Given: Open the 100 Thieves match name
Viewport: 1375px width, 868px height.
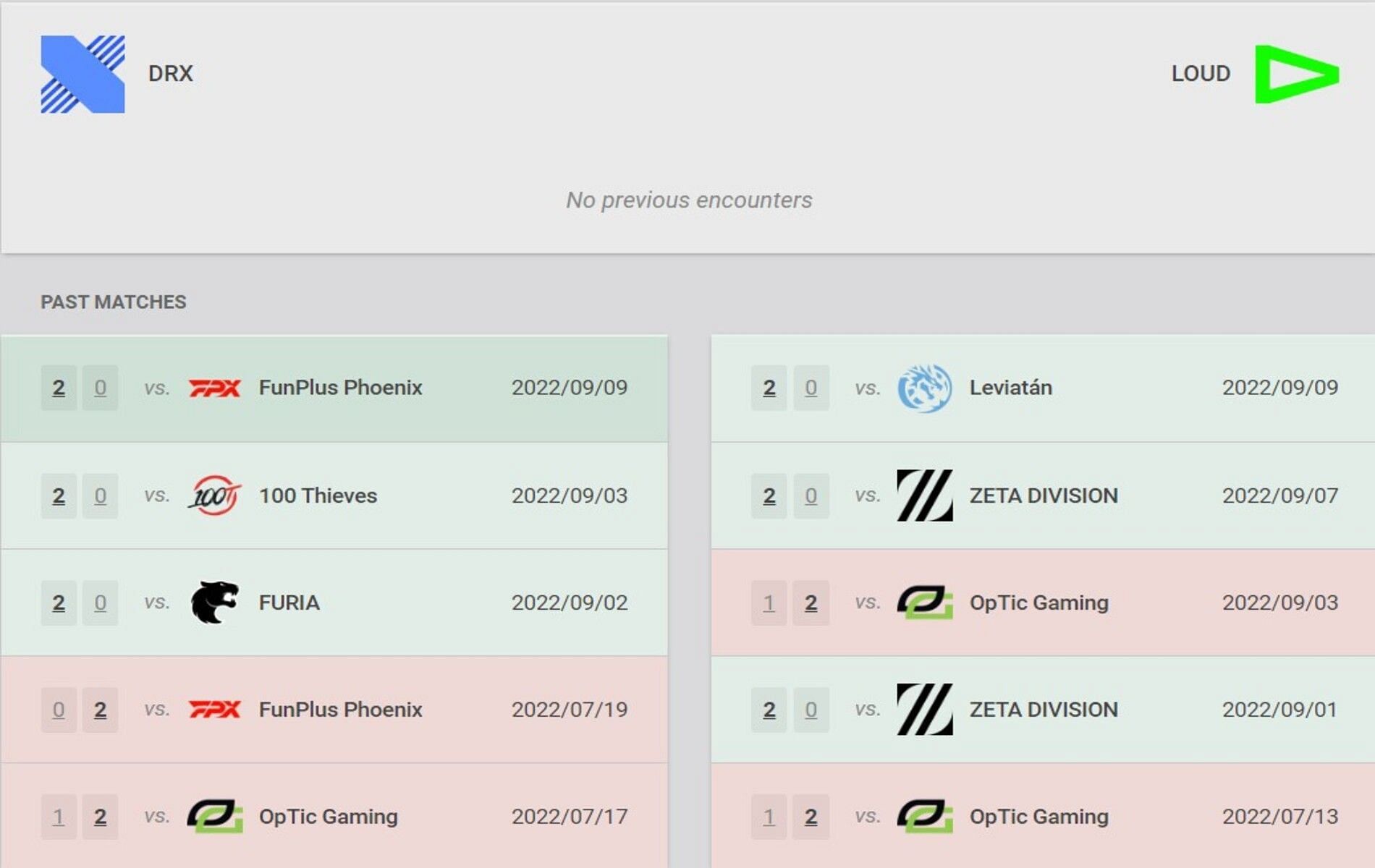Looking at the screenshot, I should point(318,495).
